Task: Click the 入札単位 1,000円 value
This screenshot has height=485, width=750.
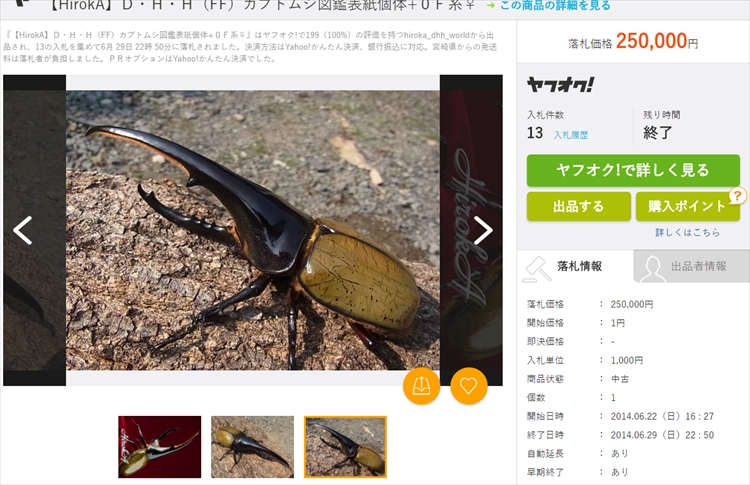Action: tap(627, 360)
